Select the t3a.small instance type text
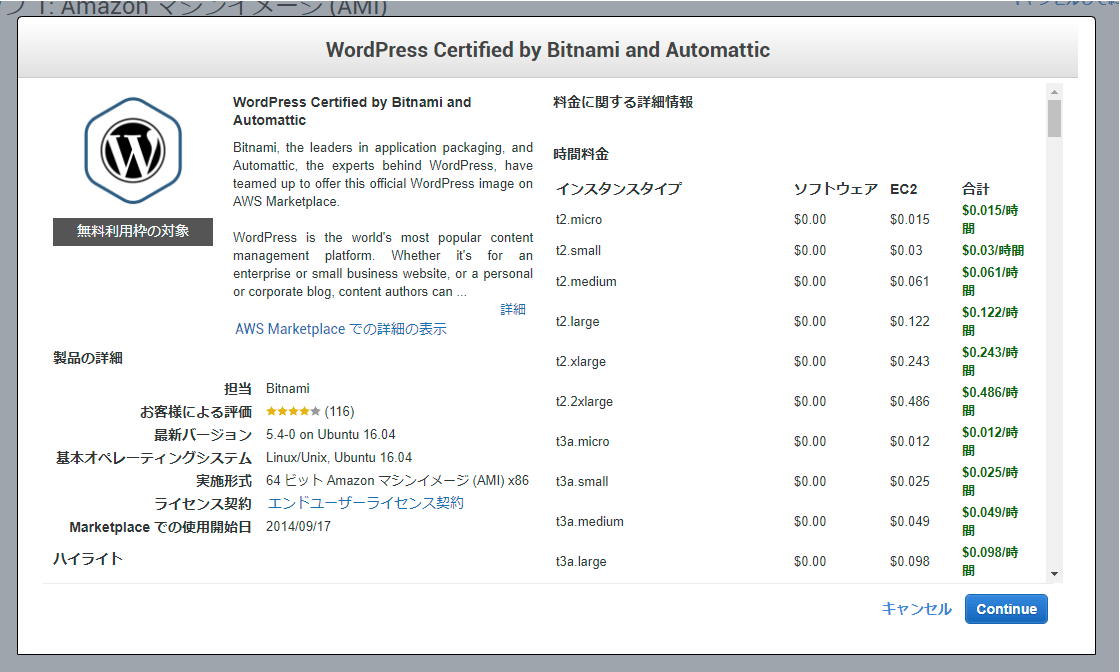Image resolution: width=1120 pixels, height=672 pixels. point(581,482)
